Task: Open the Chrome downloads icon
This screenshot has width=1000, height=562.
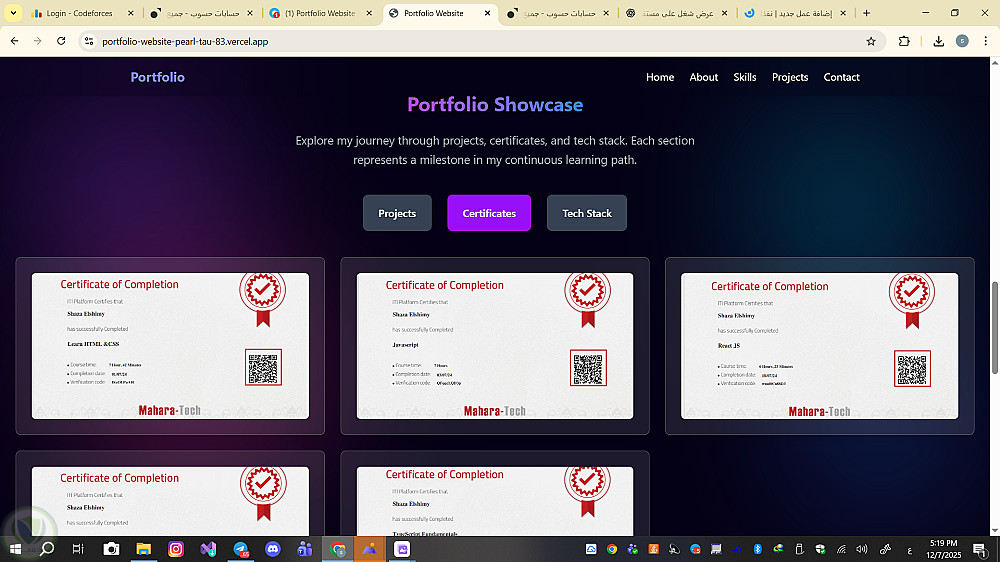Action: pyautogui.click(x=938, y=41)
